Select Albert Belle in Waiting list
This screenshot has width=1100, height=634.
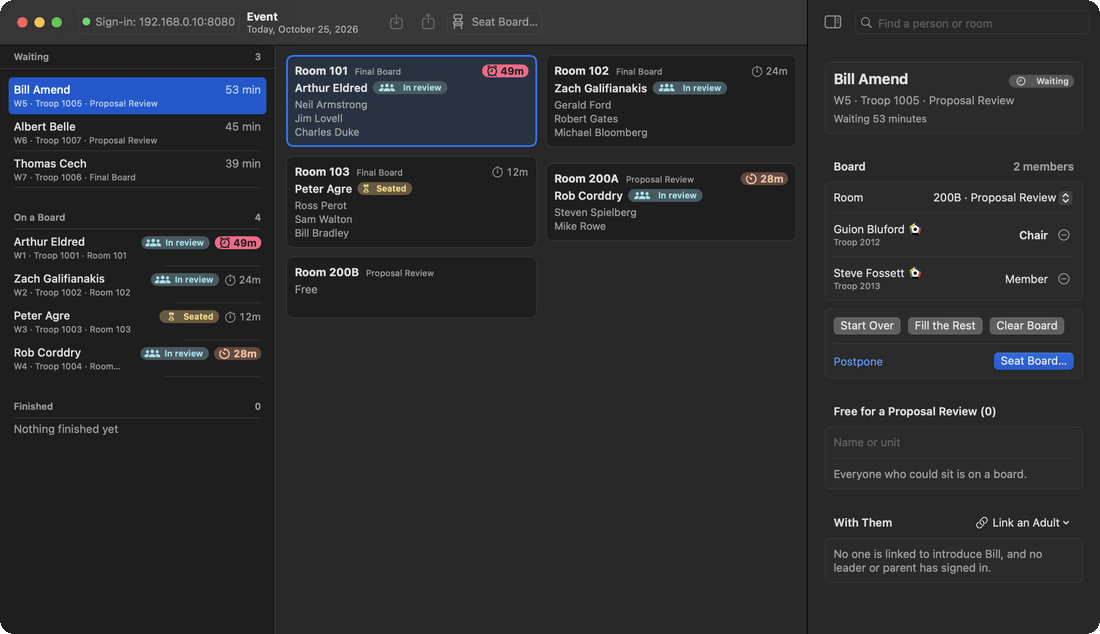pyautogui.click(x=138, y=133)
